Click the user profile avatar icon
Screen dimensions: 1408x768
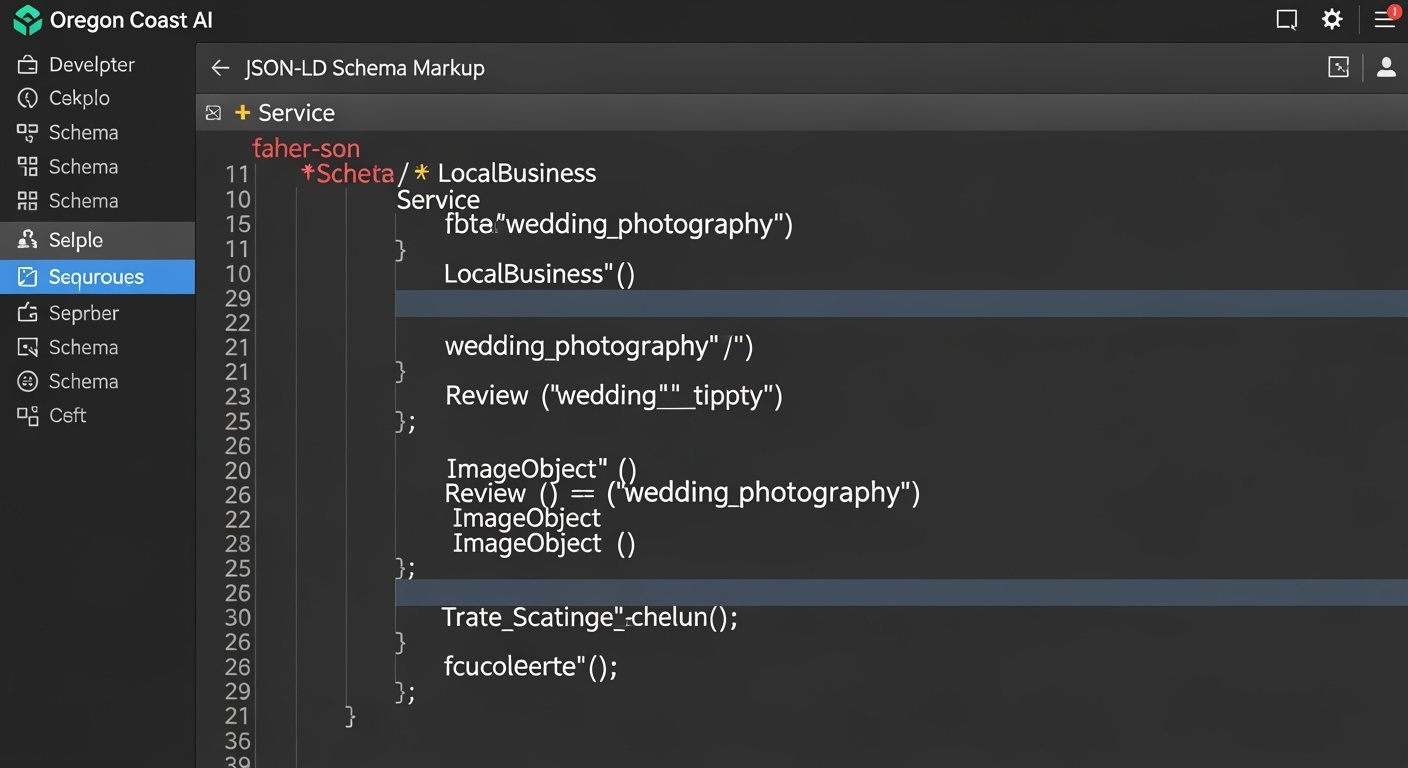pos(1386,67)
